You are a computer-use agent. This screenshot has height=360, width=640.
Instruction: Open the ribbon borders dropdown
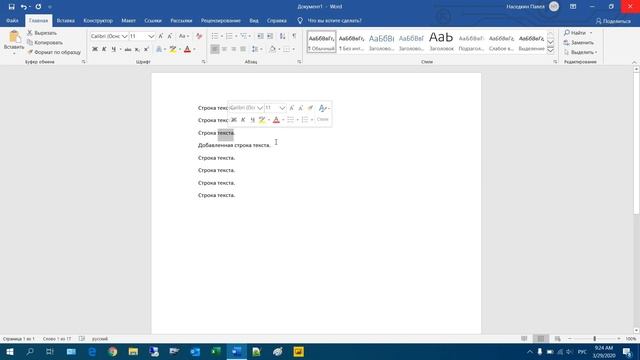tap(293, 49)
